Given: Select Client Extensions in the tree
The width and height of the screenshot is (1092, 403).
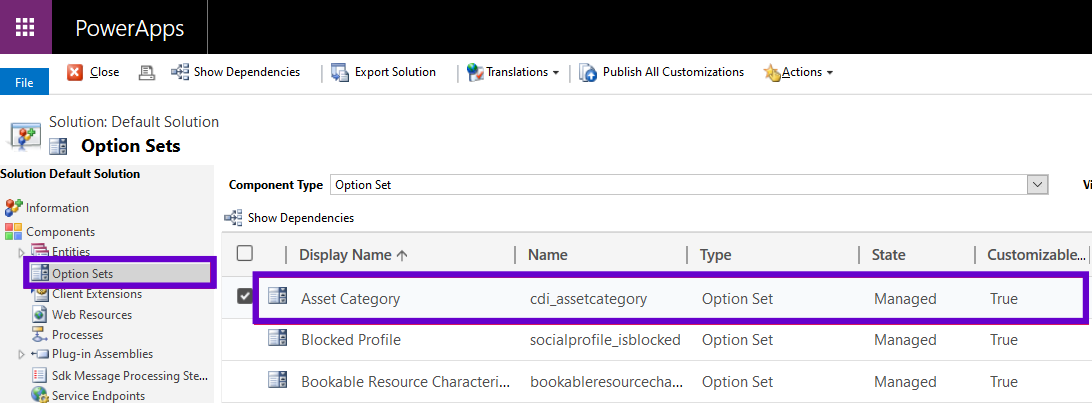Looking at the screenshot, I should [x=97, y=294].
